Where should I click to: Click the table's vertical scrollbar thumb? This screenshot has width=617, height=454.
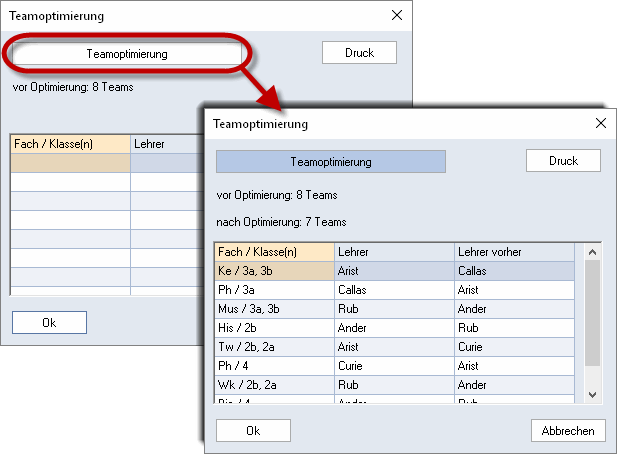tap(592, 313)
